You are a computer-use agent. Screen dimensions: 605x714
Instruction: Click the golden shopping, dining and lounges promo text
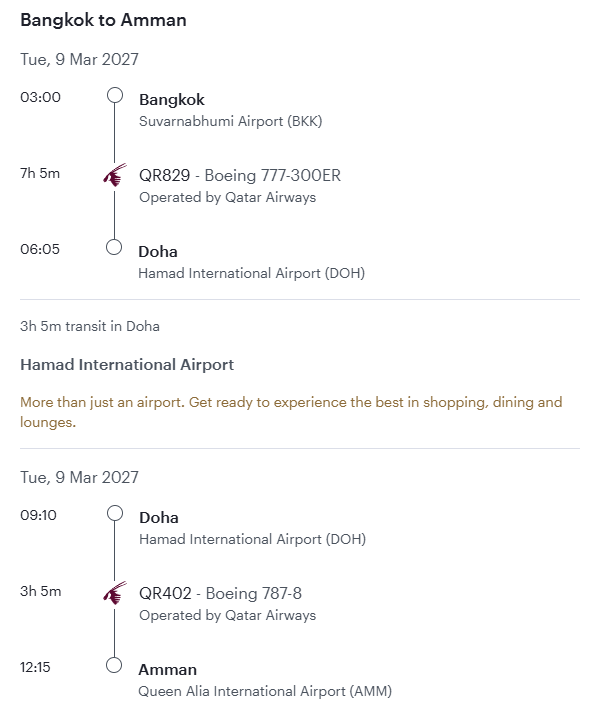pos(291,412)
